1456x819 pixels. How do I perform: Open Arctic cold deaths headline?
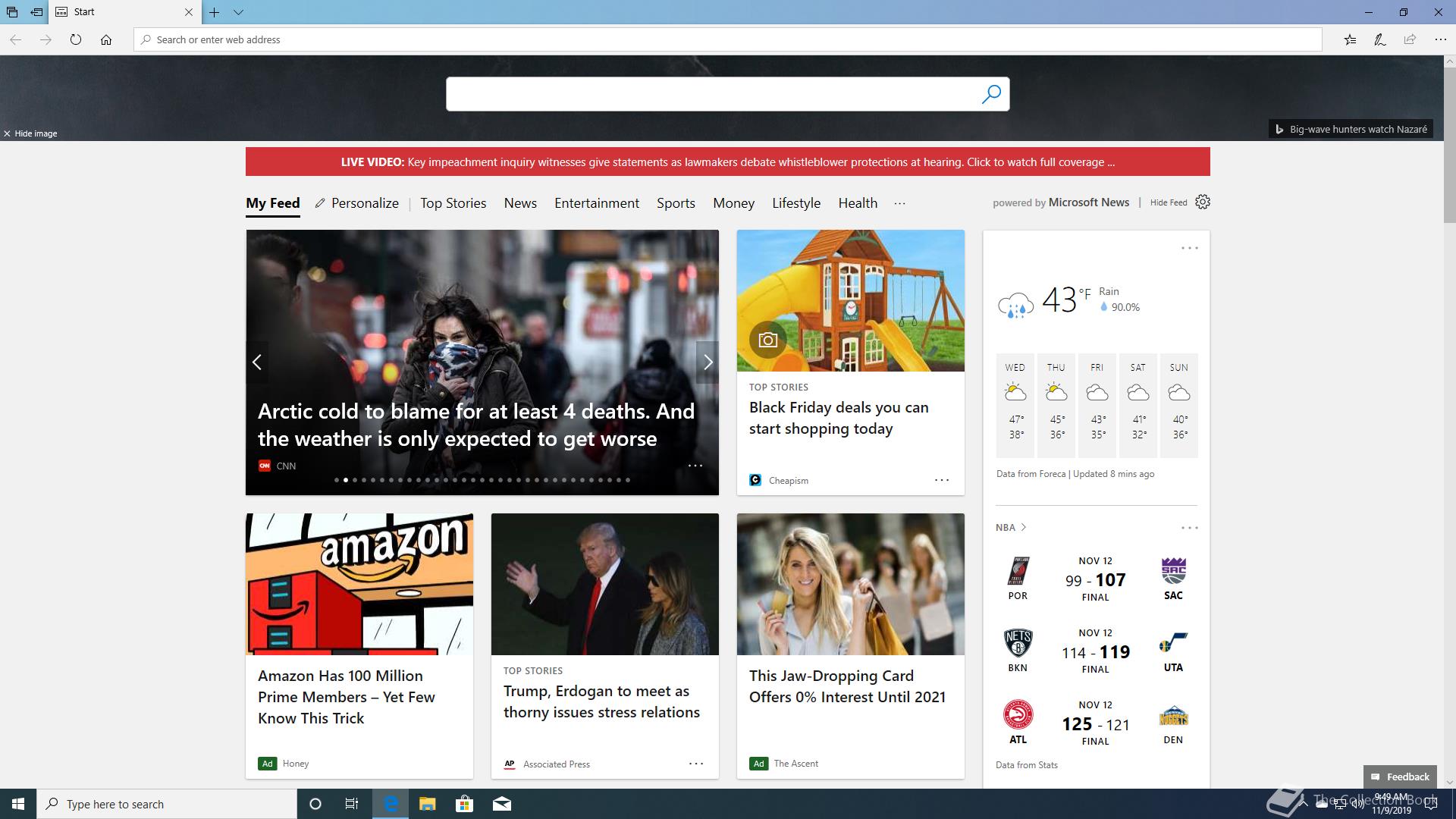tap(476, 425)
